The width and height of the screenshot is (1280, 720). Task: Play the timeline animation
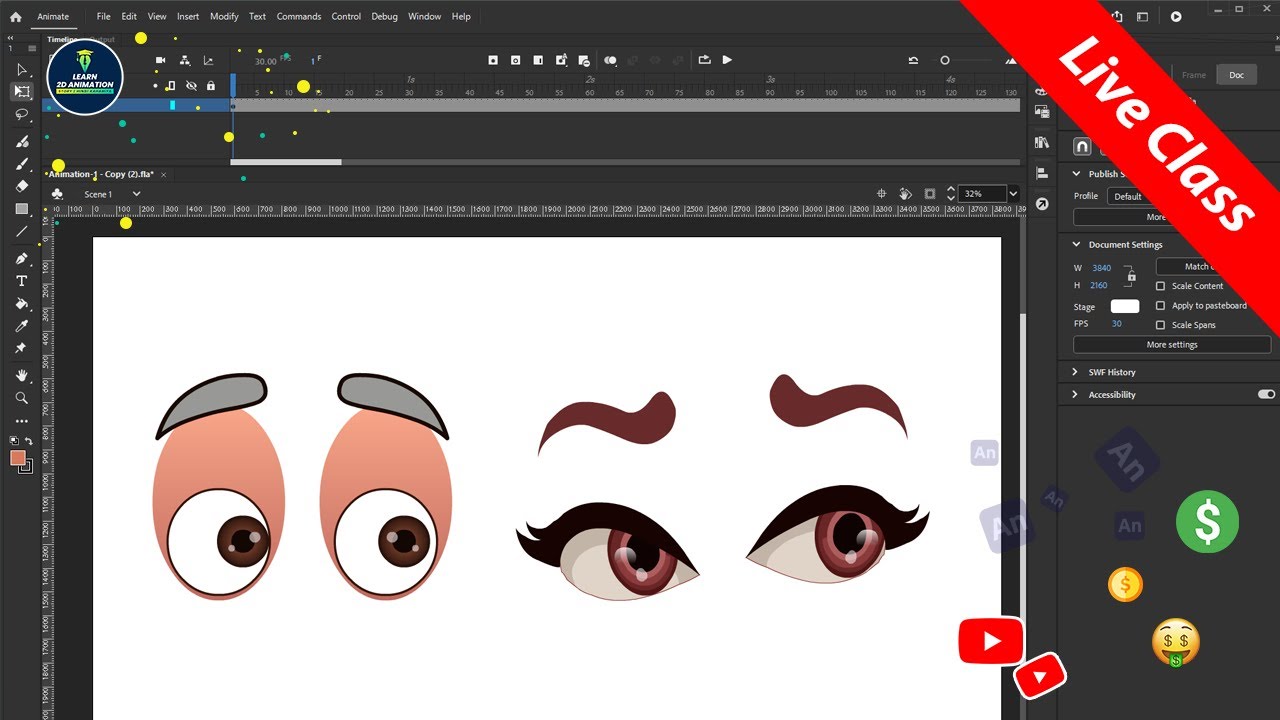click(x=727, y=60)
